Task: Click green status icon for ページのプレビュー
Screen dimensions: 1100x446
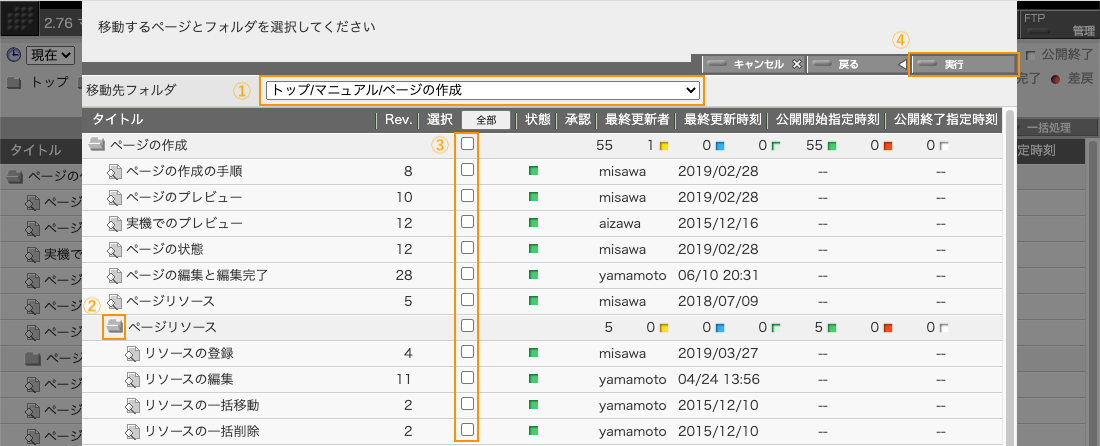Action: pos(533,197)
